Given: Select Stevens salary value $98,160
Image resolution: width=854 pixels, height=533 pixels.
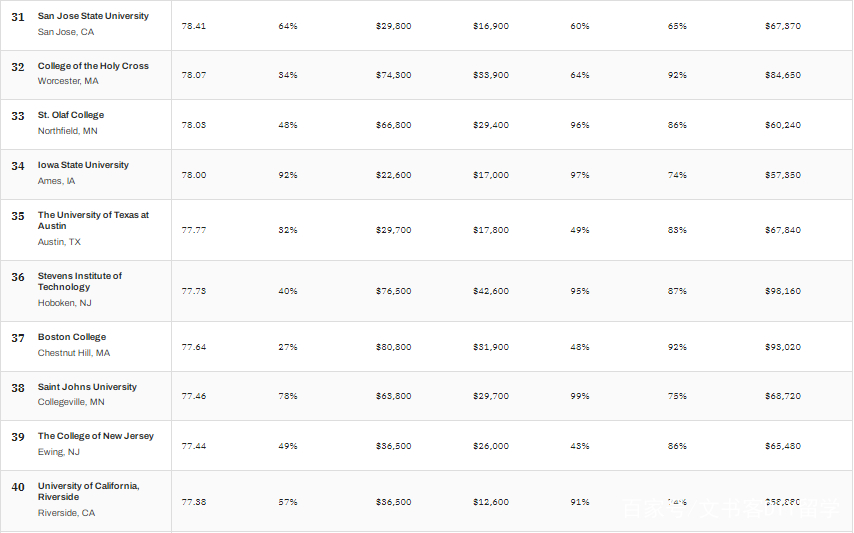Looking at the screenshot, I should pyautogui.click(x=783, y=291).
